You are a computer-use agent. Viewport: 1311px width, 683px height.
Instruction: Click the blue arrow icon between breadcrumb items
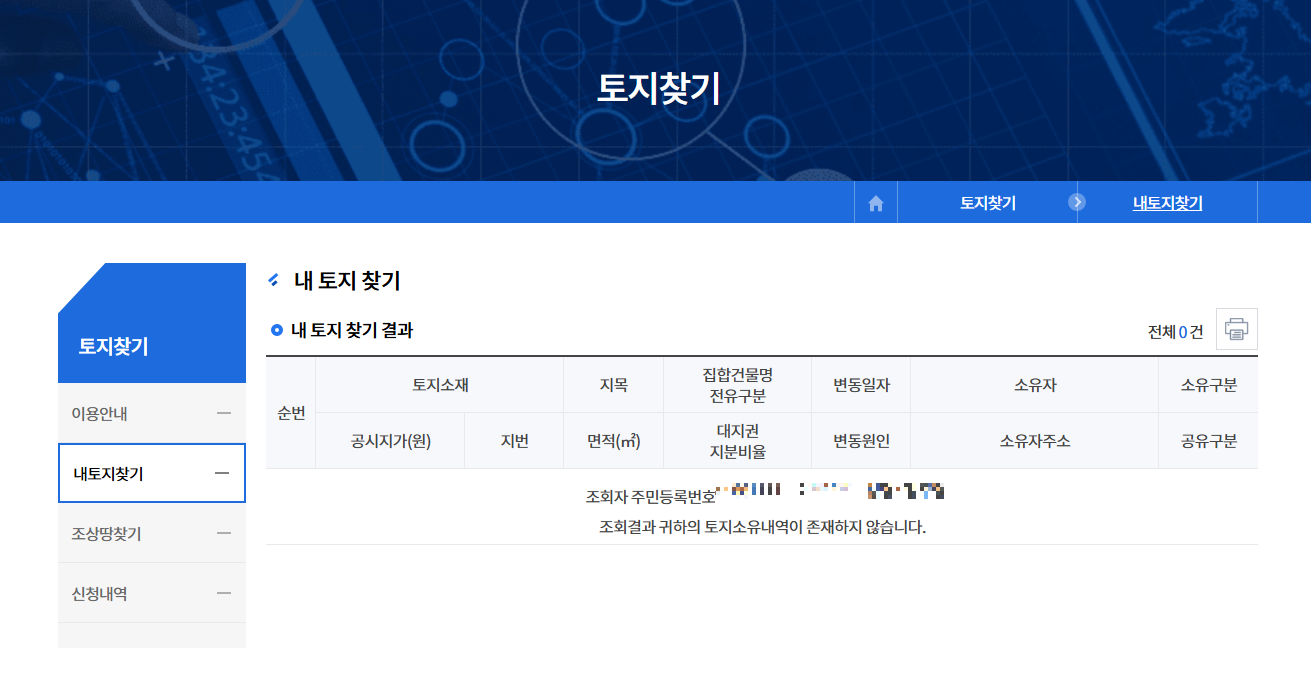[x=1077, y=202]
